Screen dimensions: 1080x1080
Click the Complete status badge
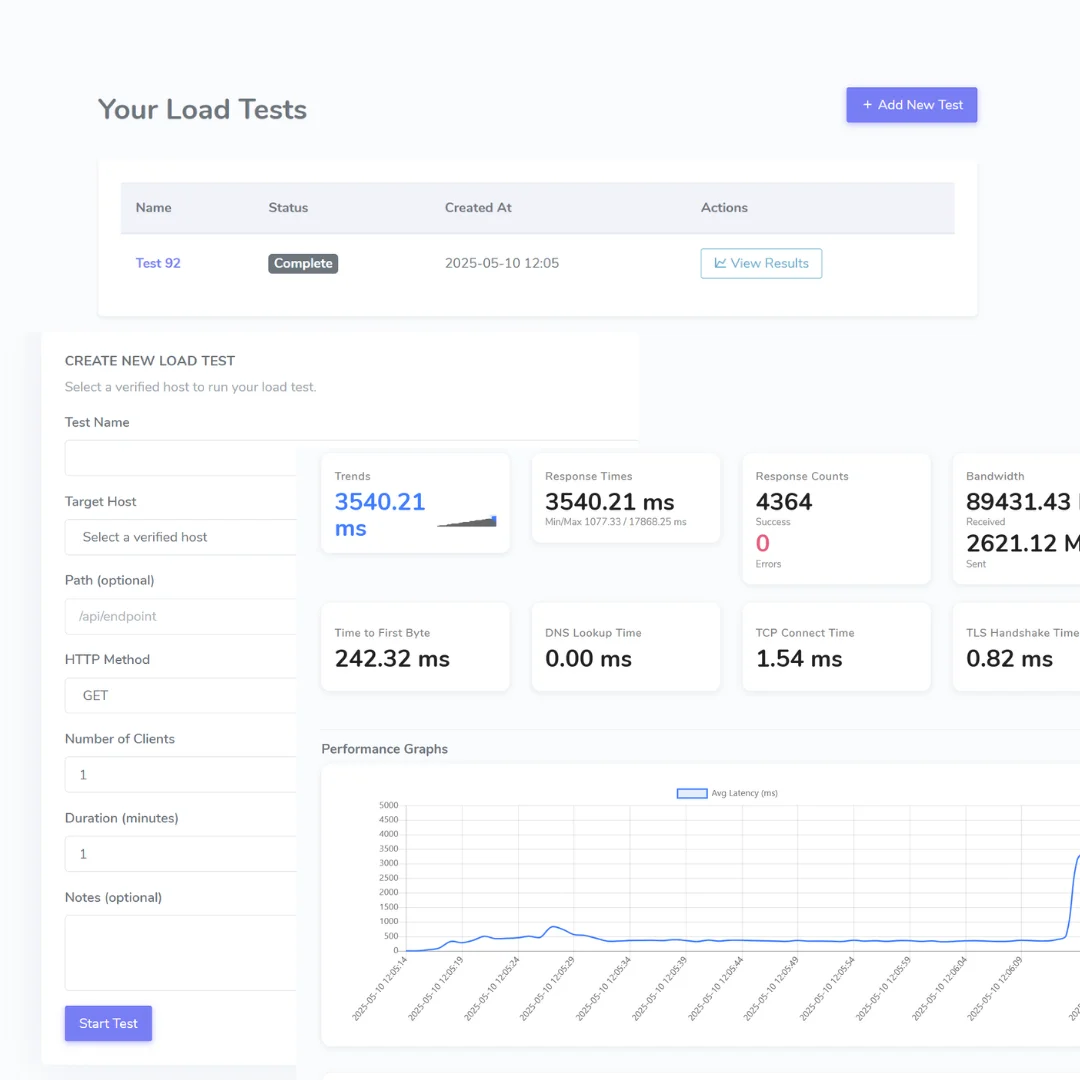pos(303,263)
